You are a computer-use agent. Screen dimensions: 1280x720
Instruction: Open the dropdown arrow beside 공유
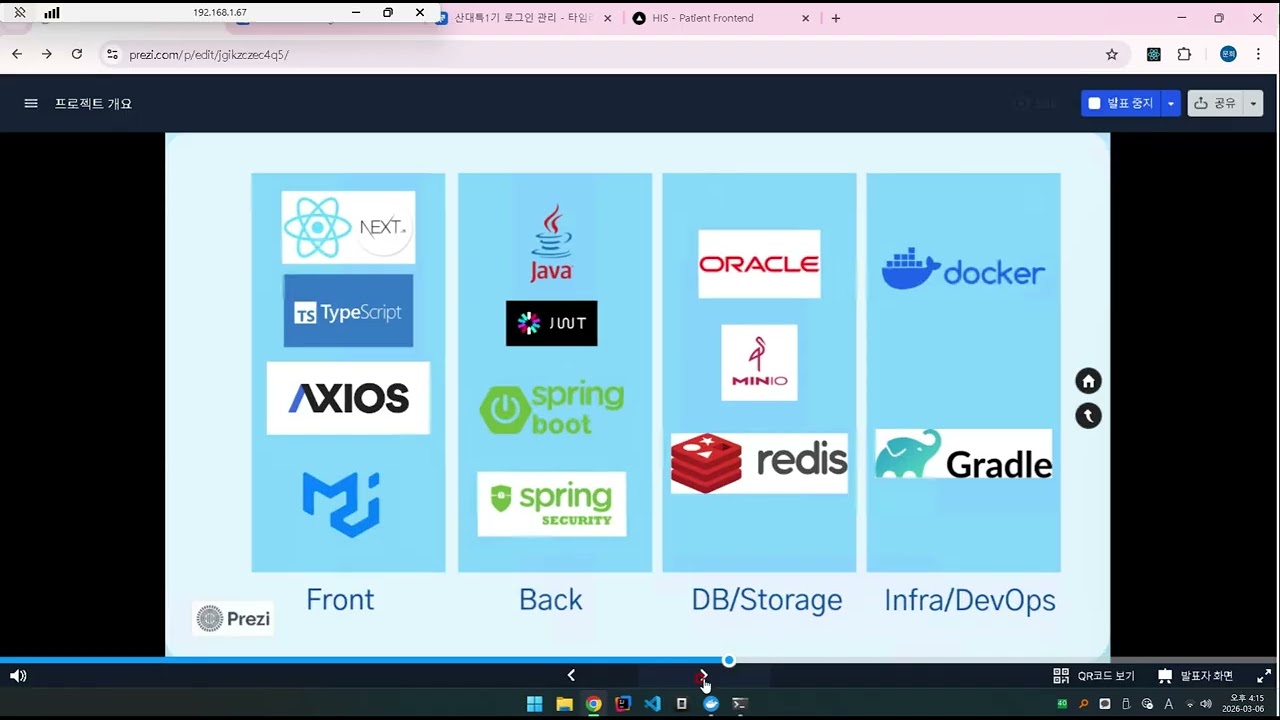(1254, 103)
